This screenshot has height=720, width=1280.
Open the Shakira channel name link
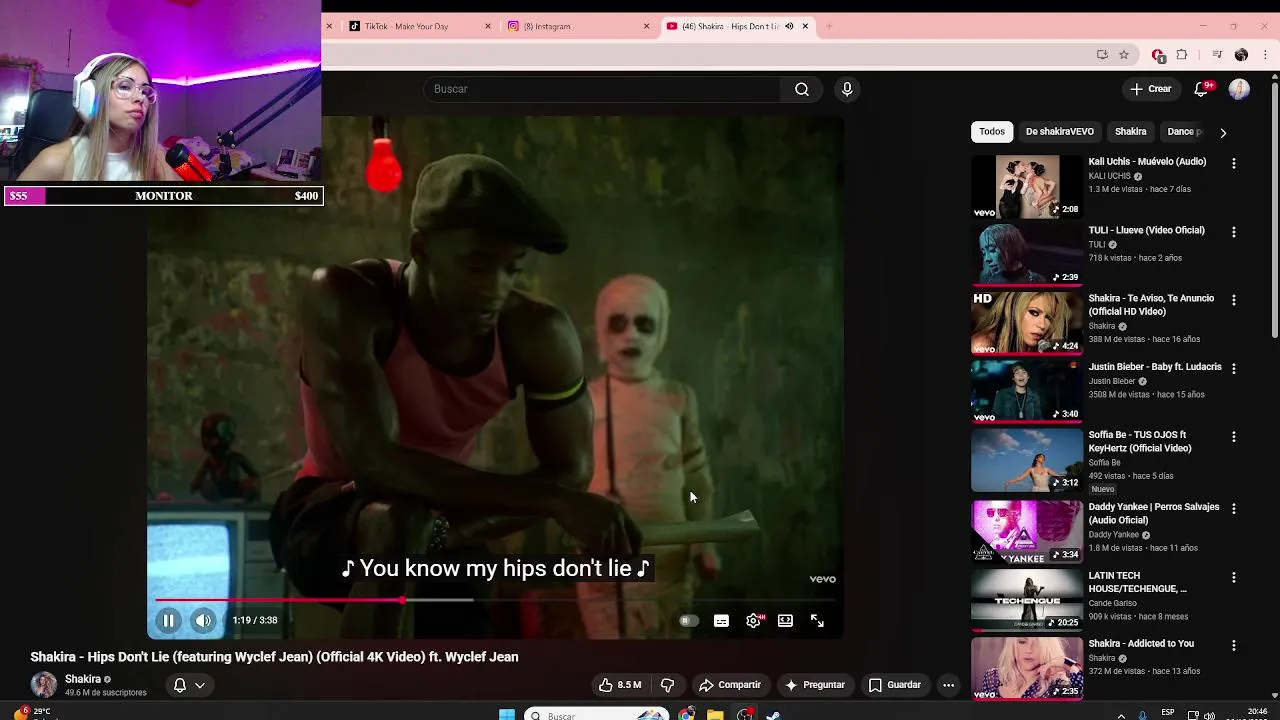click(82, 679)
